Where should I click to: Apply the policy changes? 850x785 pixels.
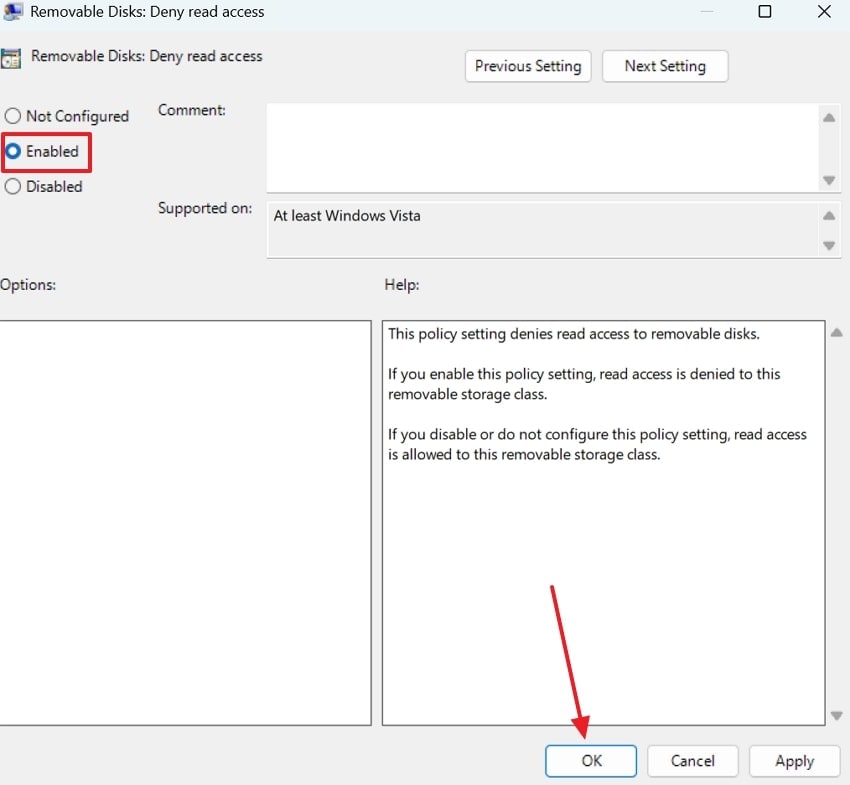[794, 761]
